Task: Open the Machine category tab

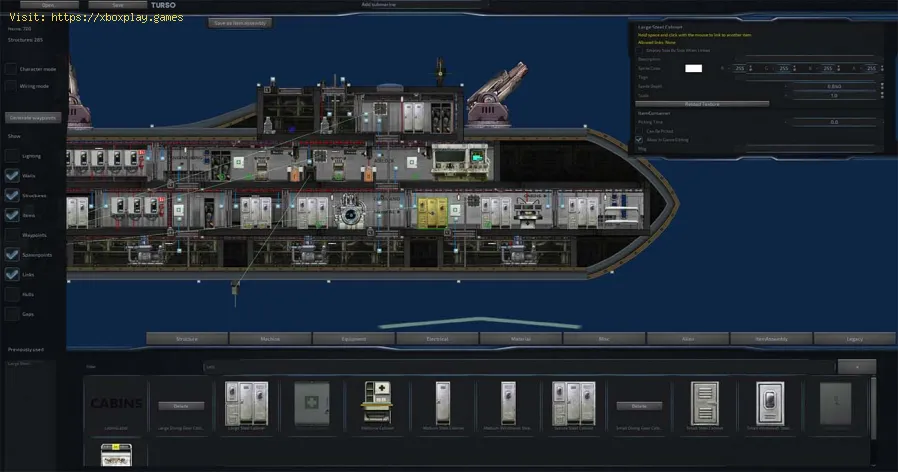Action: point(270,339)
